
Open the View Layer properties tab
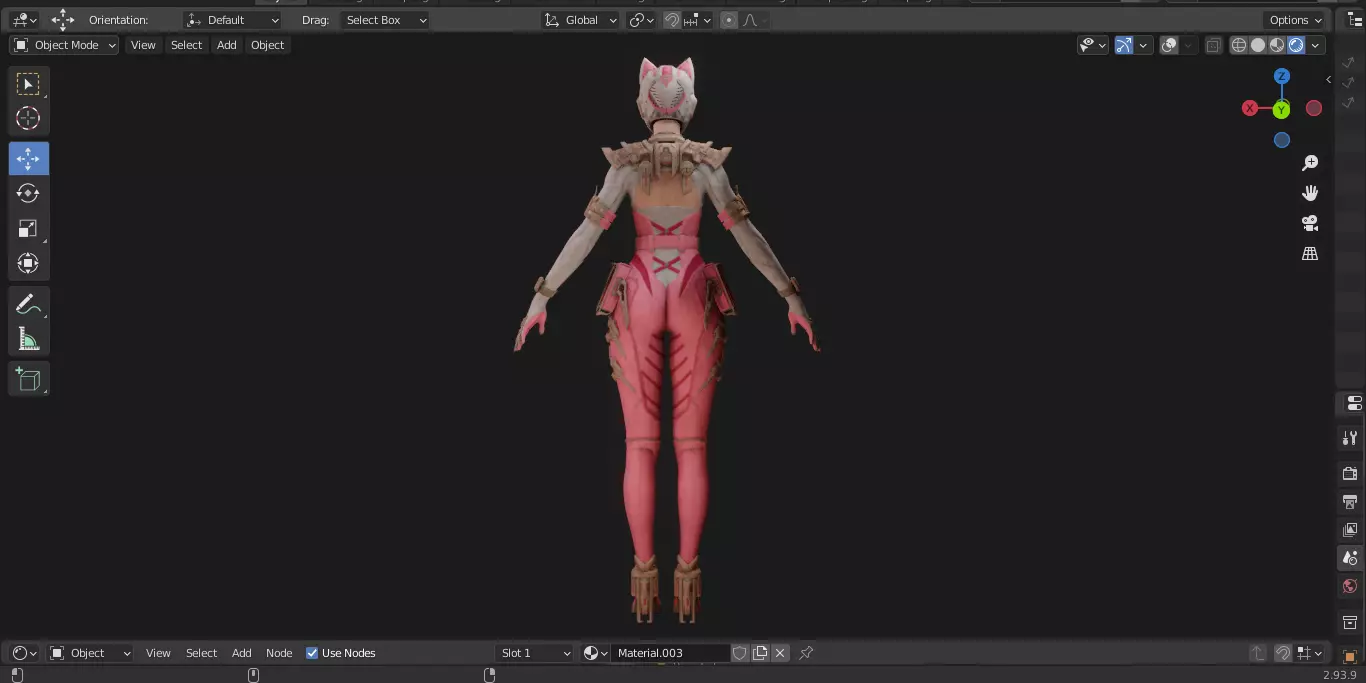tap(1350, 529)
